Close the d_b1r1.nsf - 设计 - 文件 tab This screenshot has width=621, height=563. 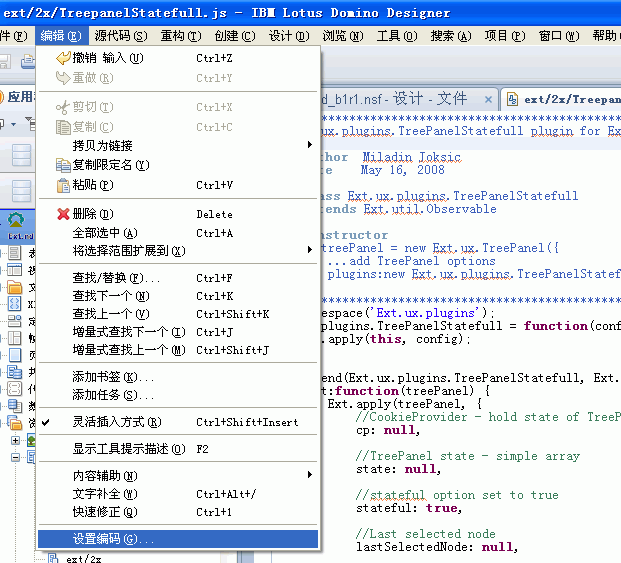coord(488,99)
